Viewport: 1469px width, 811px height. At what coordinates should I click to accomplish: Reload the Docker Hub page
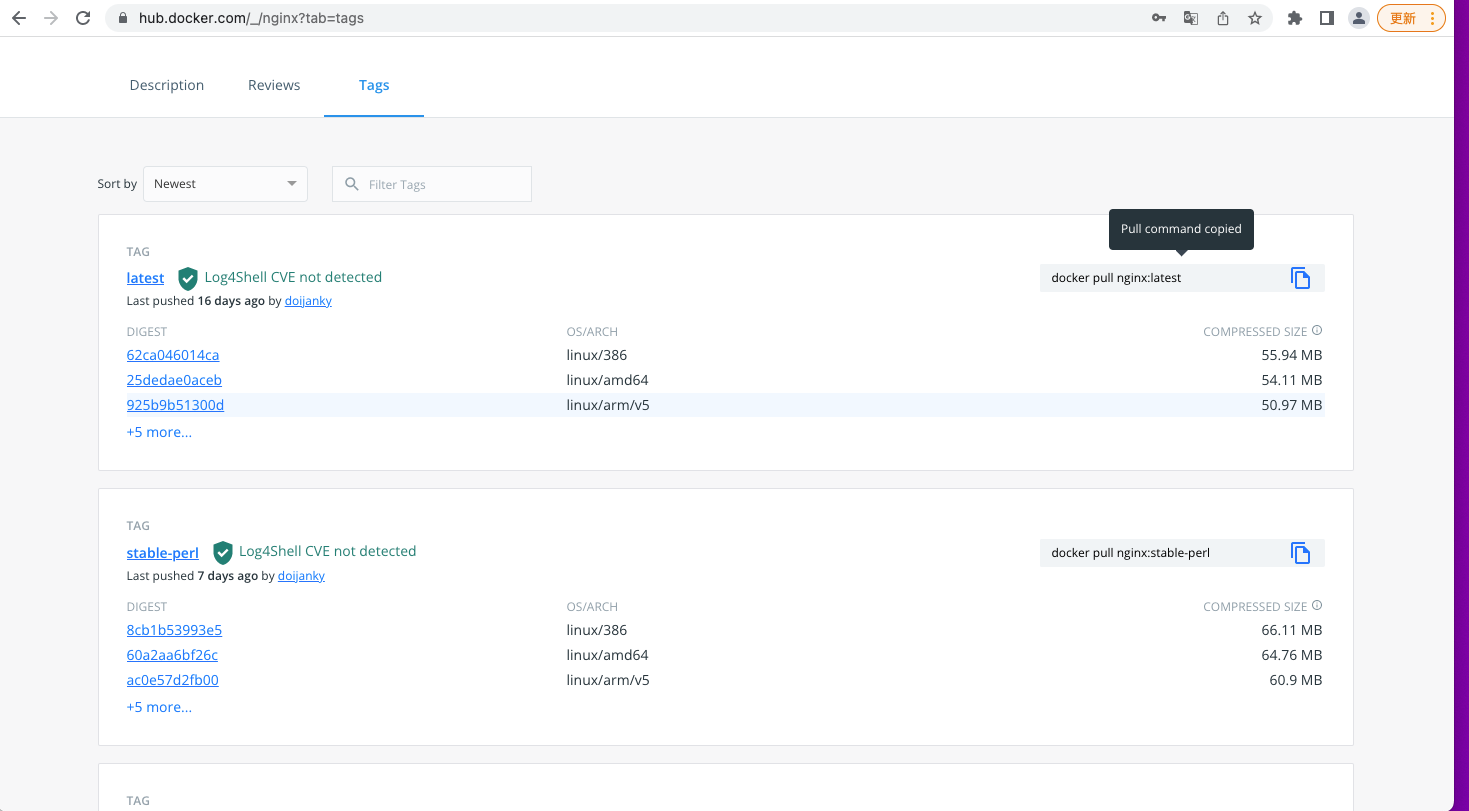[x=84, y=18]
